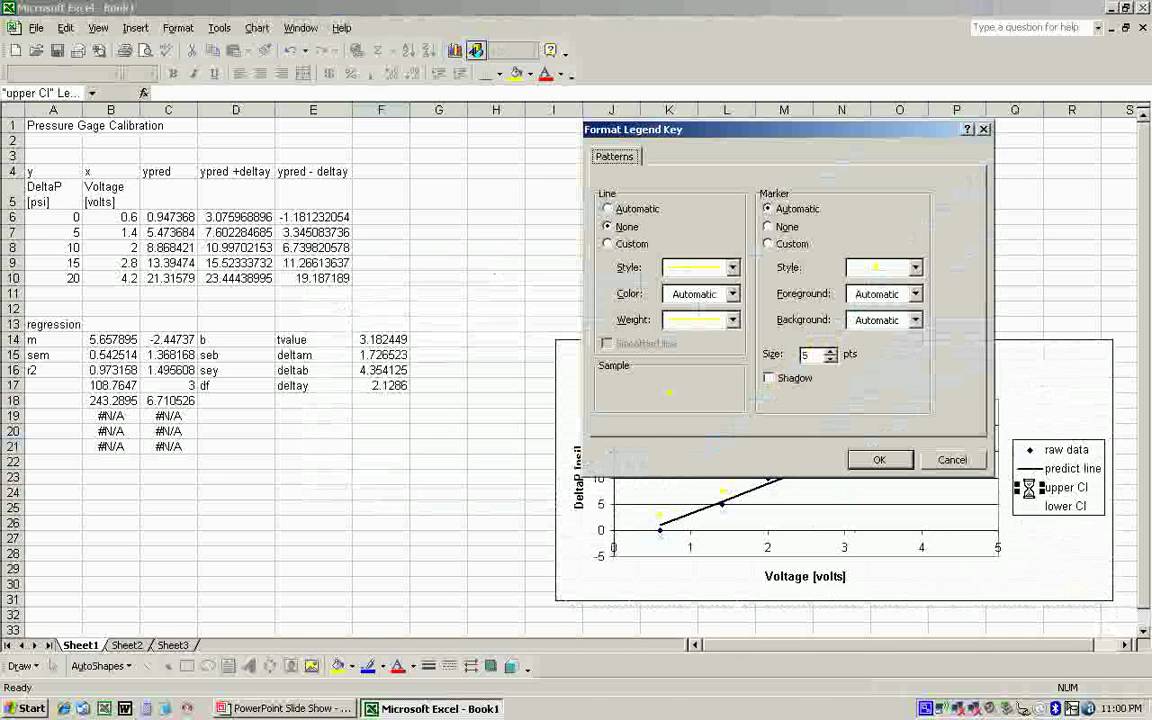The image size is (1152, 720).
Task: Select the Line Automatic radio button
Action: pos(607,209)
